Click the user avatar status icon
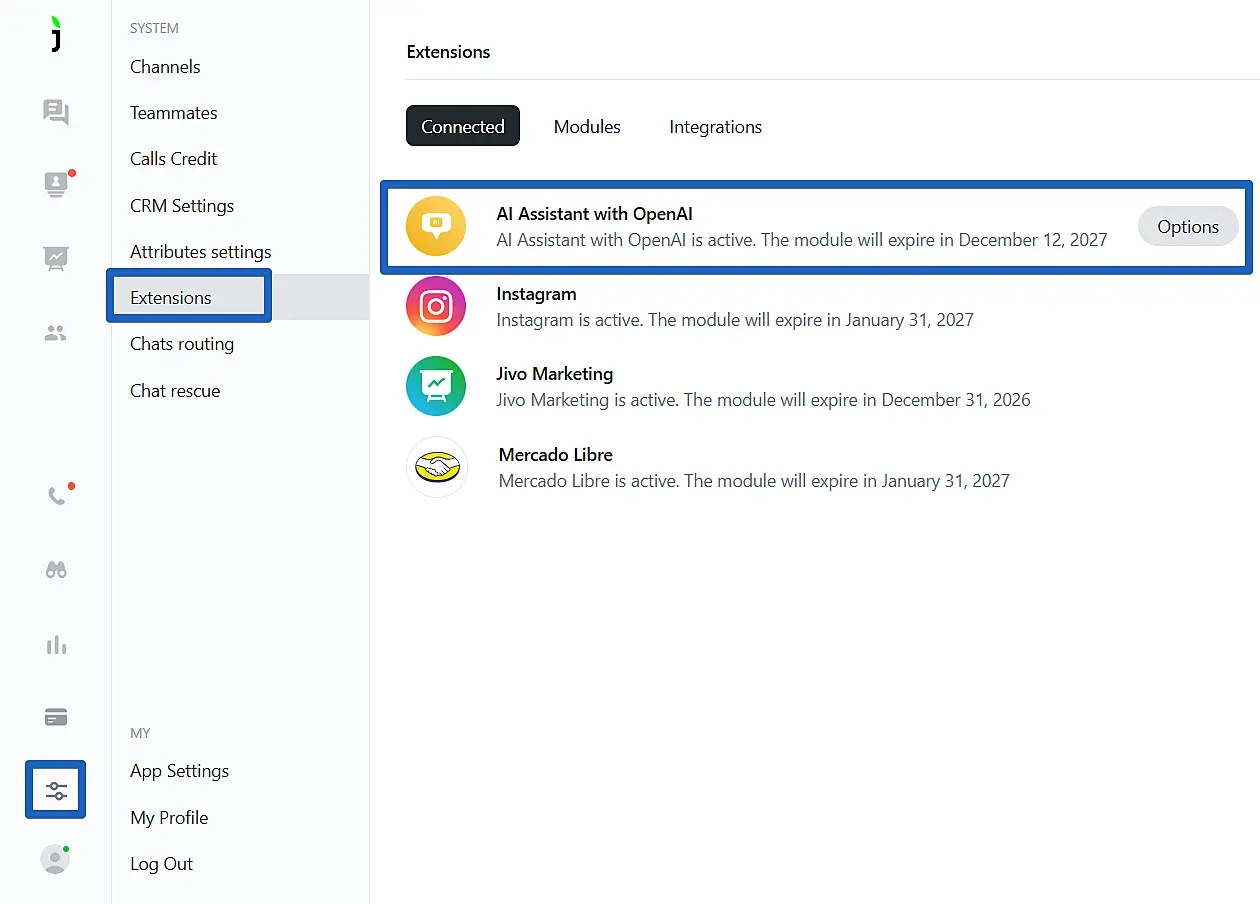 55,859
